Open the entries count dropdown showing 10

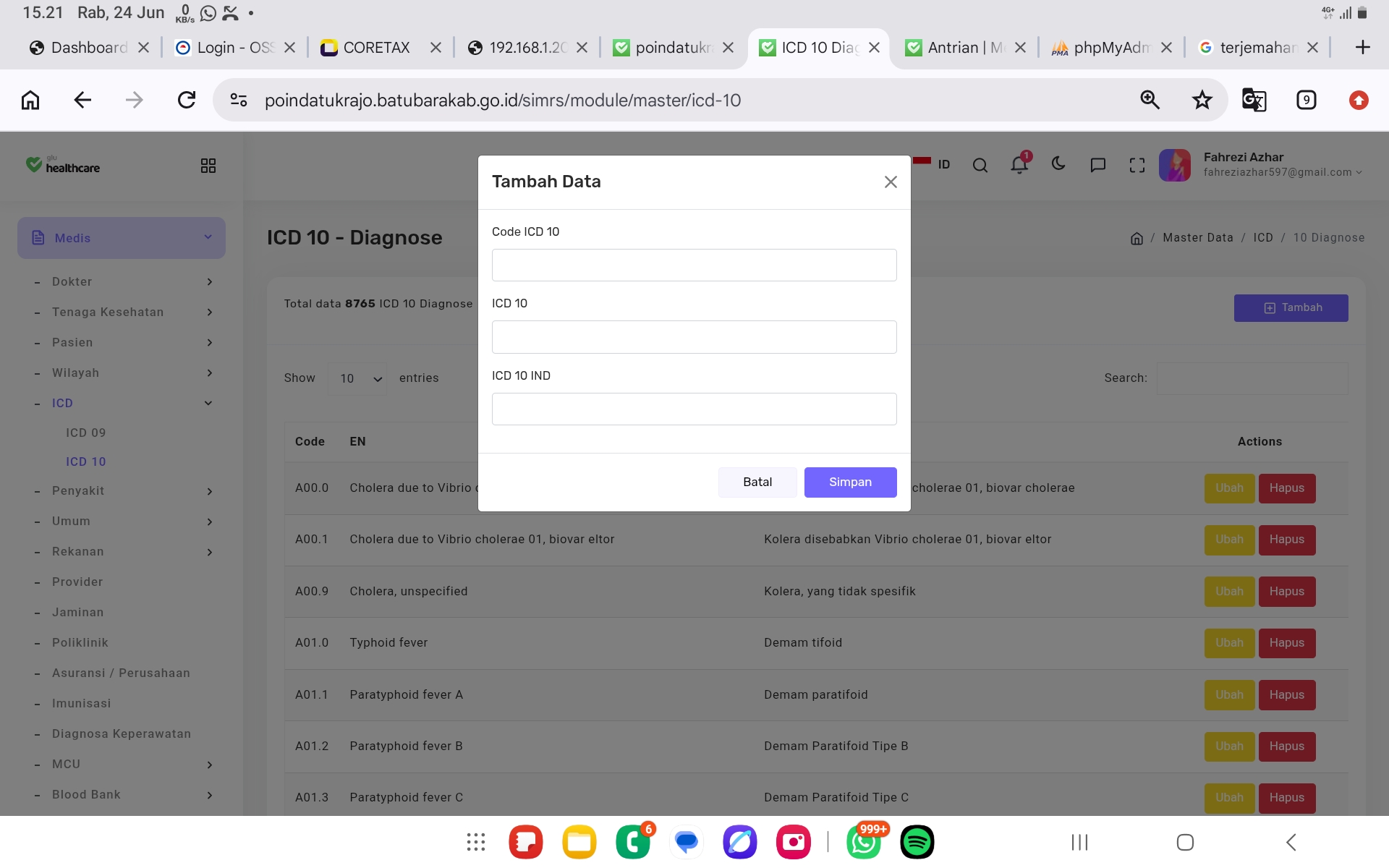click(x=357, y=378)
